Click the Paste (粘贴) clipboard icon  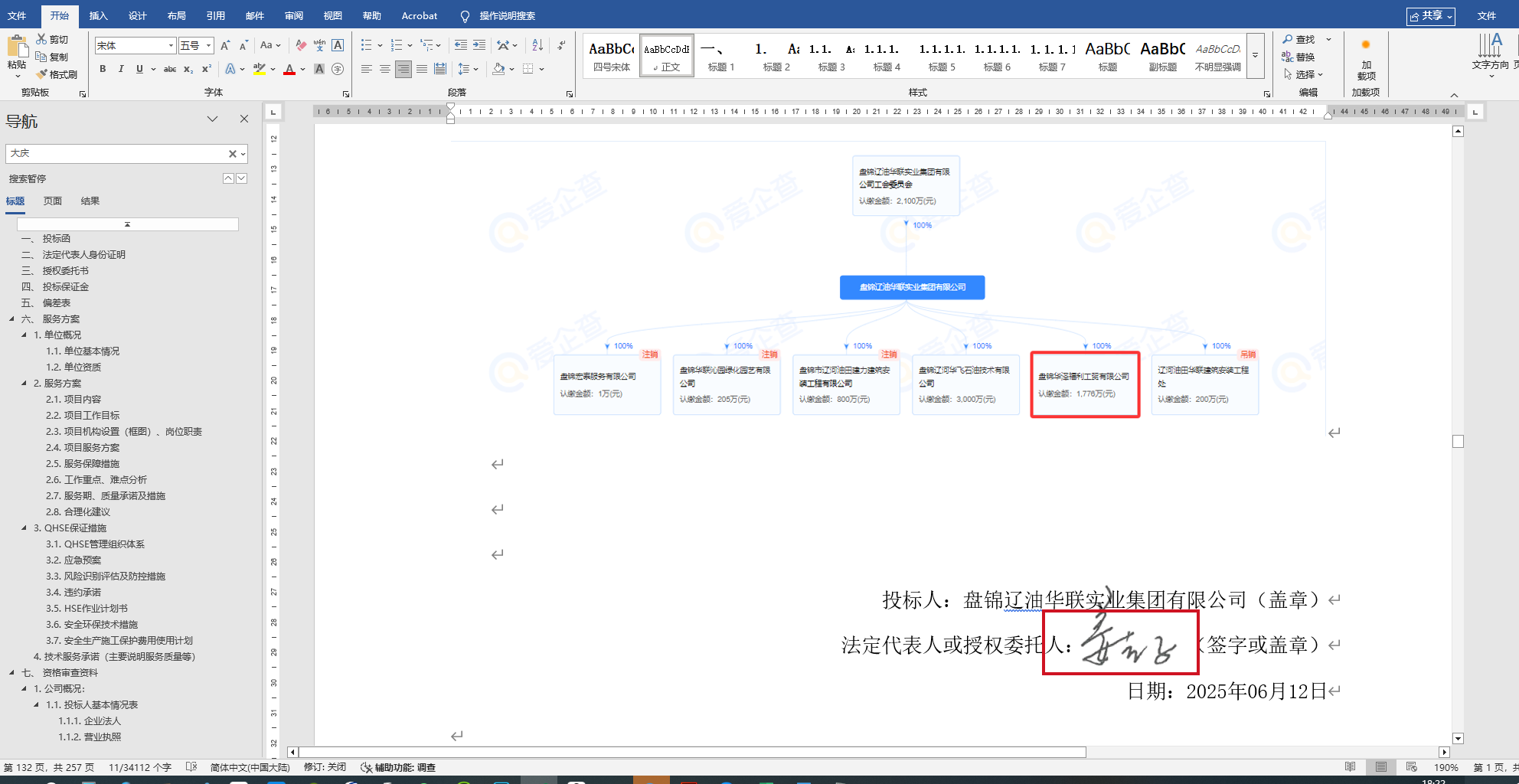(17, 47)
